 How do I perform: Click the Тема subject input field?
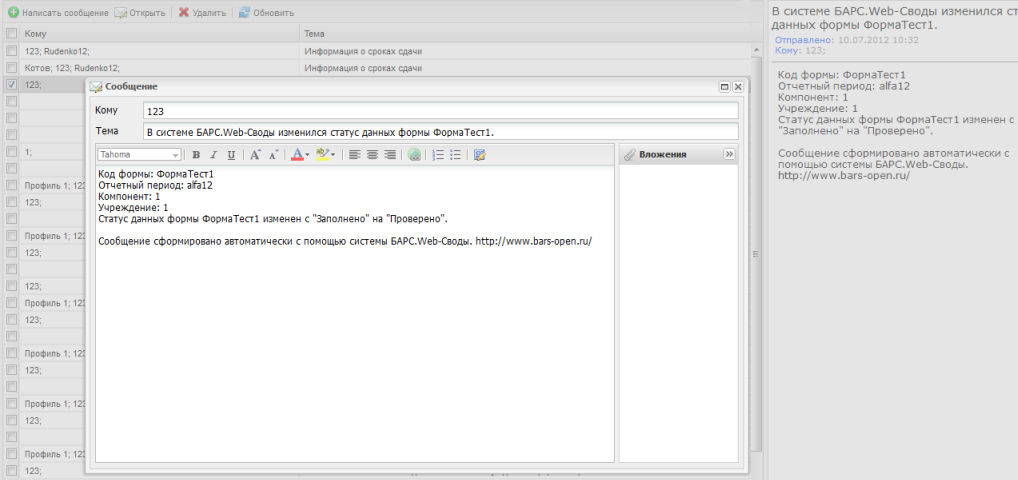click(x=440, y=132)
